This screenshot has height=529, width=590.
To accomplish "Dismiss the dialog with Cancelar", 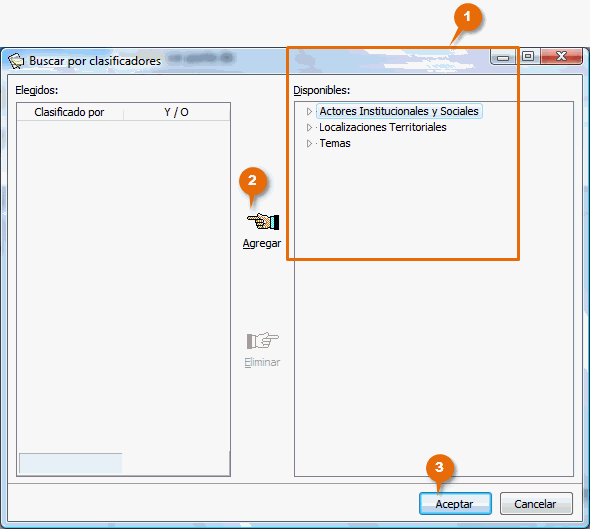I will click(536, 504).
